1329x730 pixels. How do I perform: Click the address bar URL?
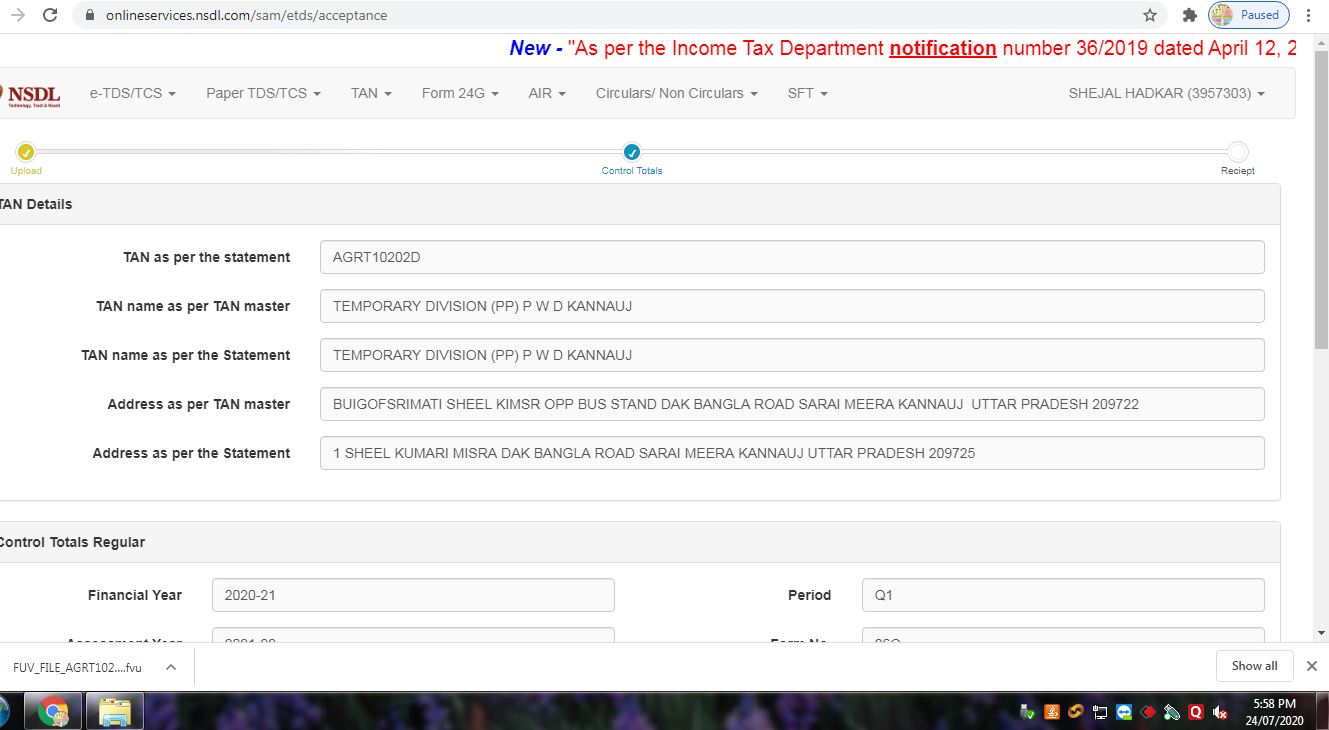(x=246, y=15)
